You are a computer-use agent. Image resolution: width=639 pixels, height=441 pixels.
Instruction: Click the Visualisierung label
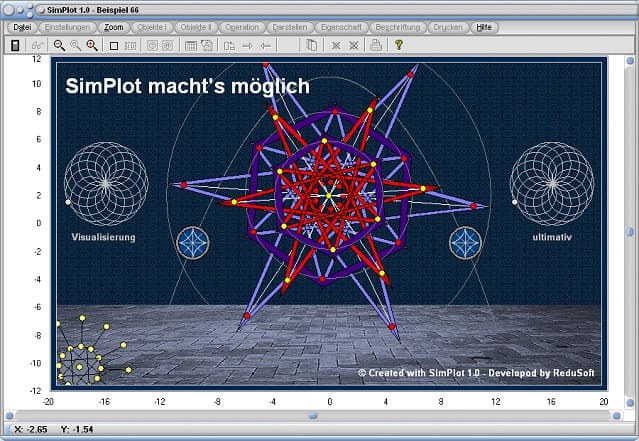[x=103, y=237]
